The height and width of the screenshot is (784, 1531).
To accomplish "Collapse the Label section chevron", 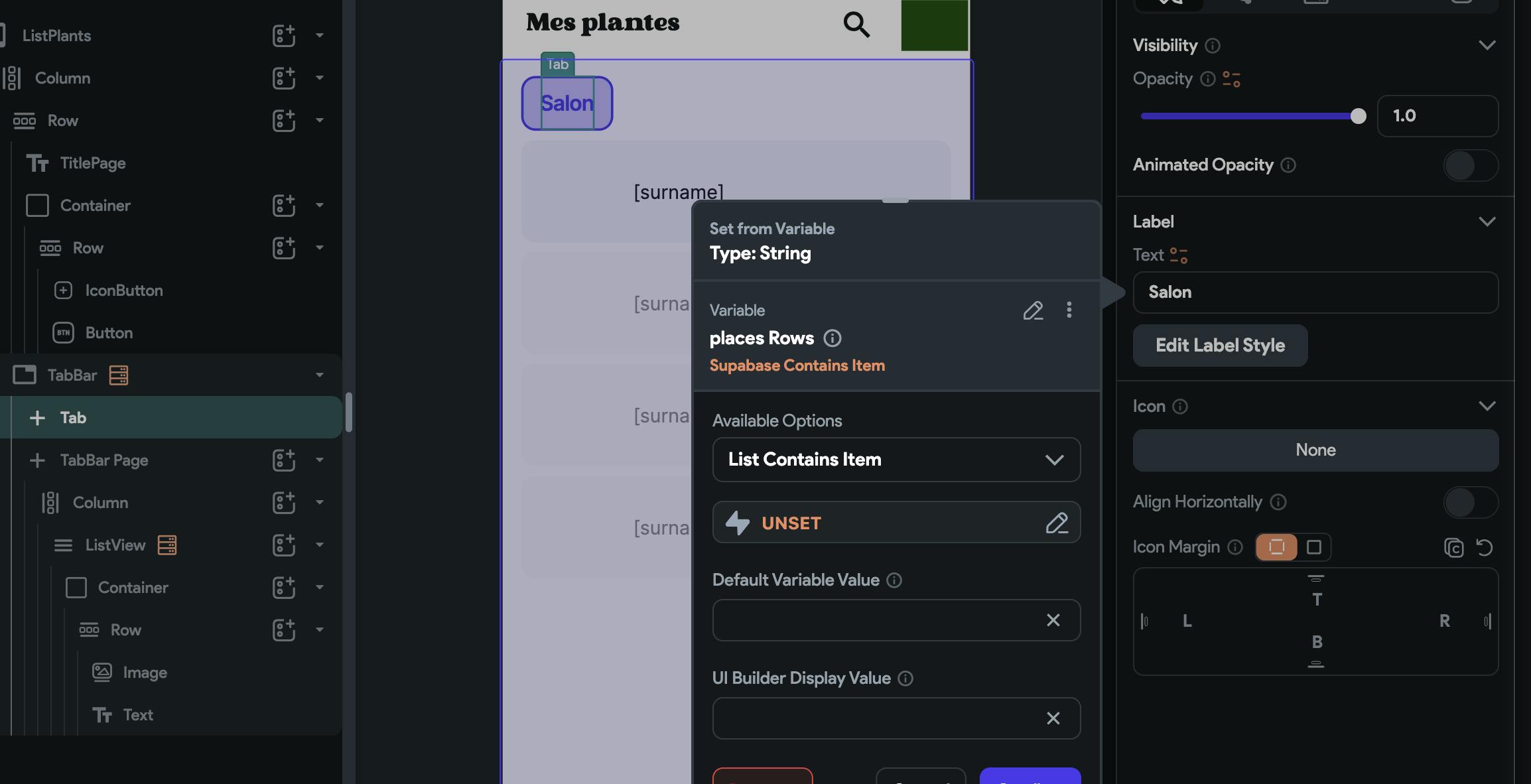I will (x=1487, y=222).
